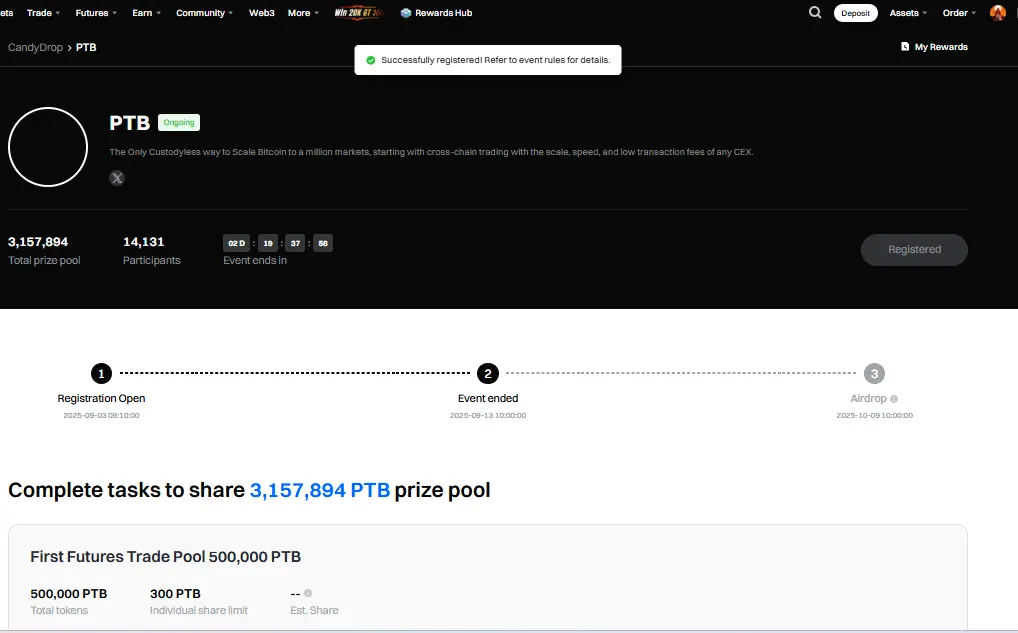The image size is (1018, 633).
Task: Expand the Assets dropdown menu
Action: coord(908,12)
